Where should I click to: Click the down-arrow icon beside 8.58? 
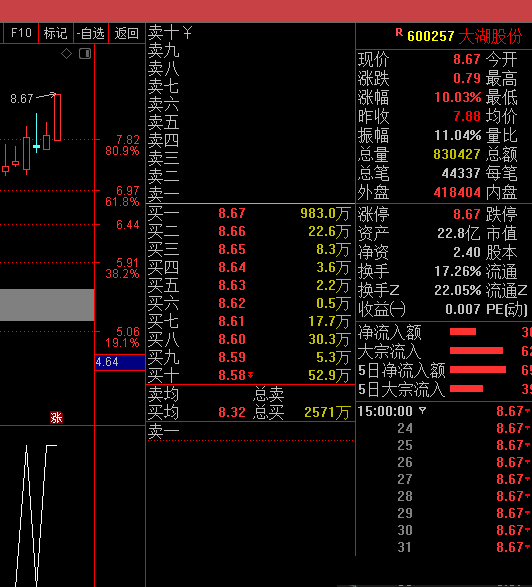click(250, 375)
